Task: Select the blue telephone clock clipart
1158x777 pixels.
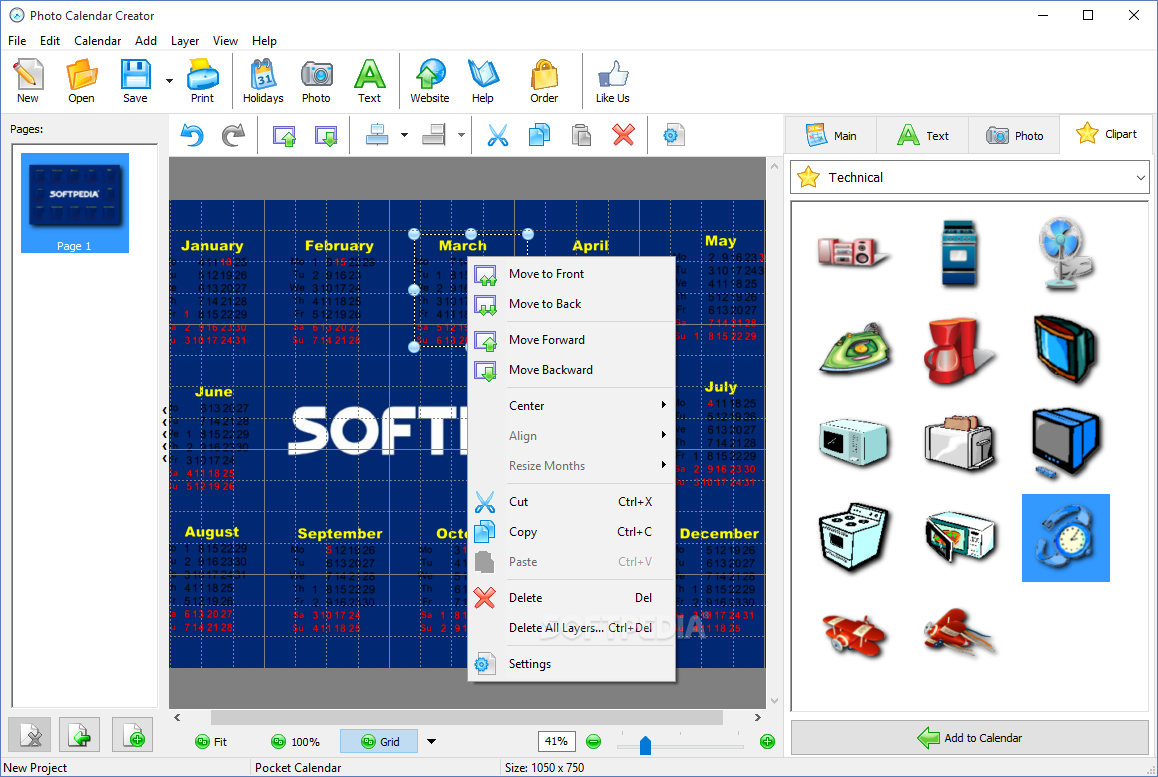Action: pyautogui.click(x=1066, y=538)
